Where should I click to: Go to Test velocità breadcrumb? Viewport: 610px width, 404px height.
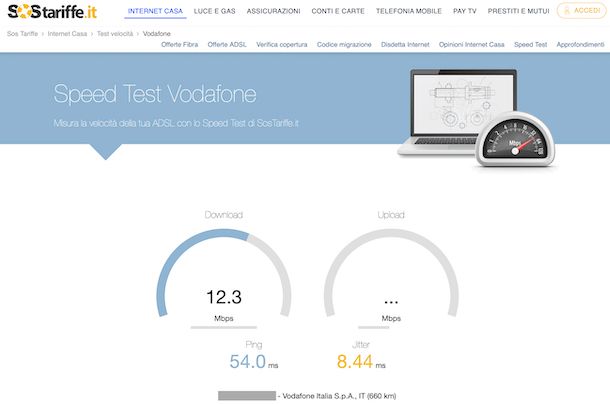(115, 34)
